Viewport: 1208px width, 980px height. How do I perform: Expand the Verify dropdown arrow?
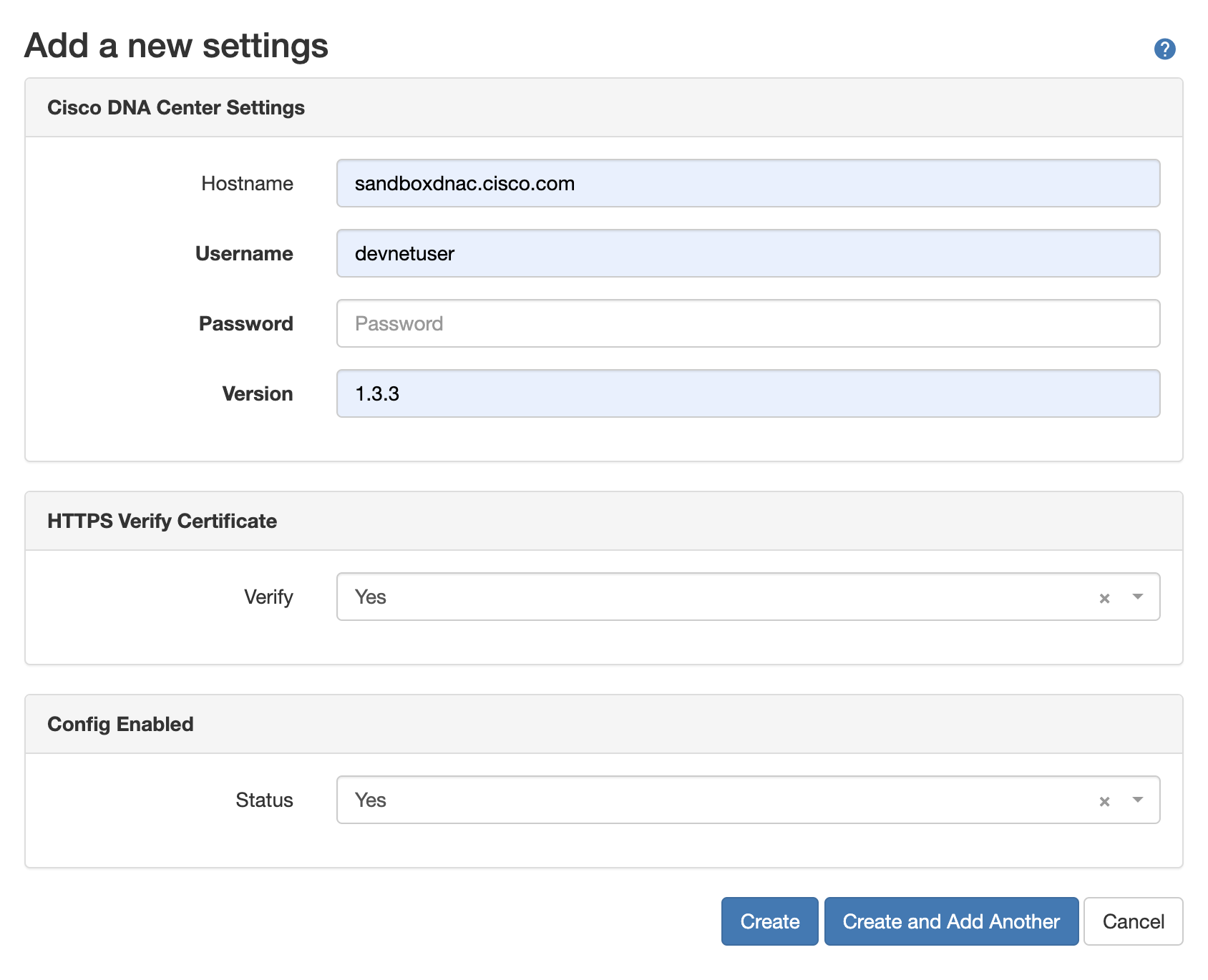1137,597
